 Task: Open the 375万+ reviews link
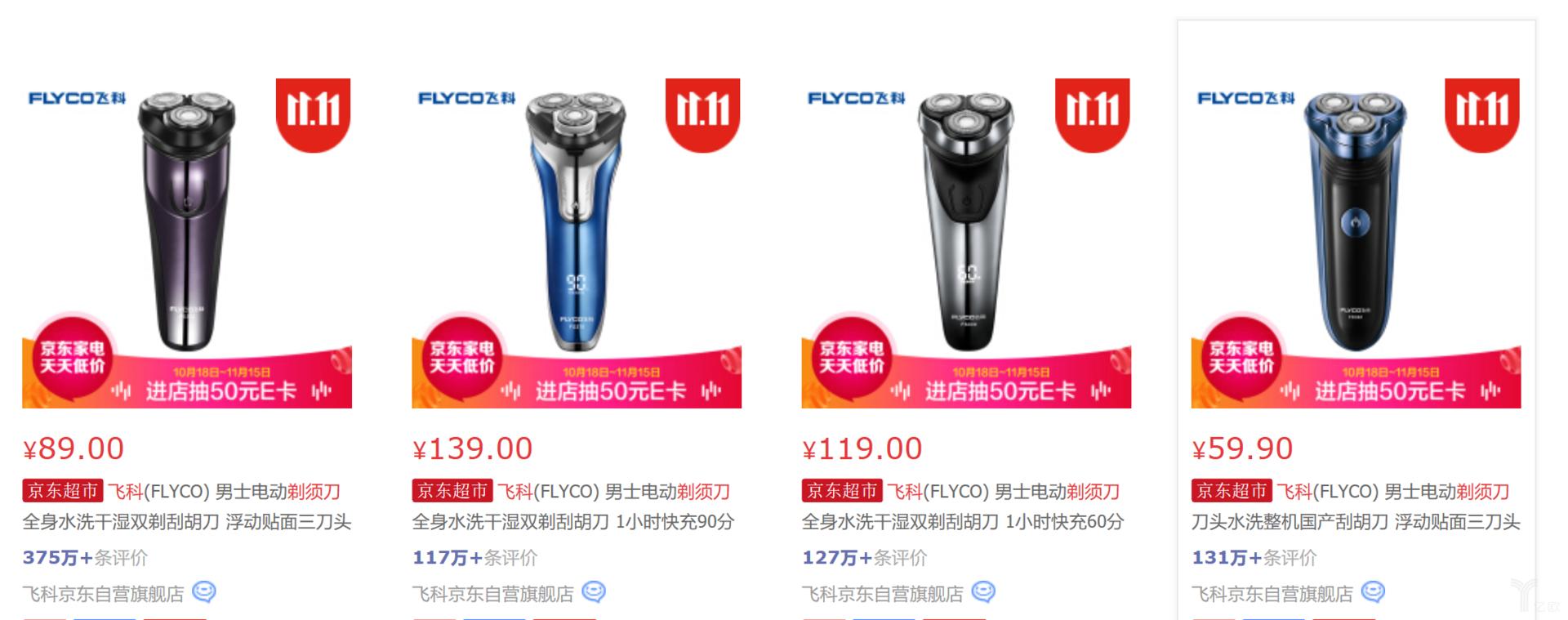(85, 558)
